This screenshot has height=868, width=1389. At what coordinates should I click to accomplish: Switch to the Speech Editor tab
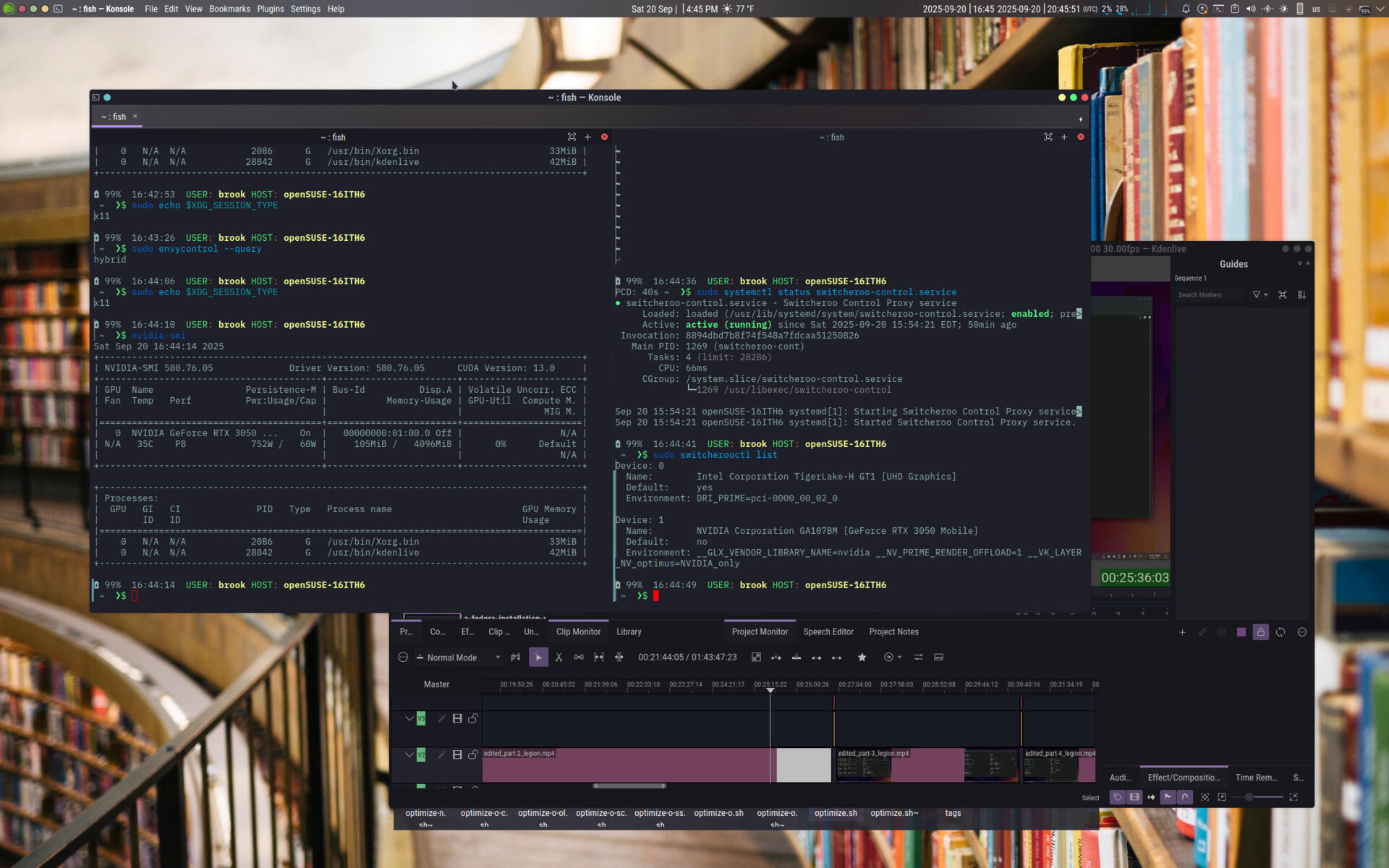pyautogui.click(x=828, y=631)
